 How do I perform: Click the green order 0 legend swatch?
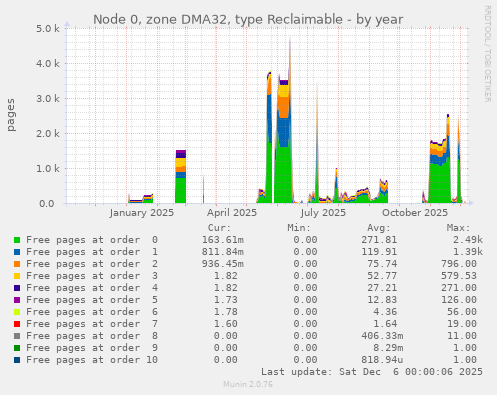click(x=17, y=240)
